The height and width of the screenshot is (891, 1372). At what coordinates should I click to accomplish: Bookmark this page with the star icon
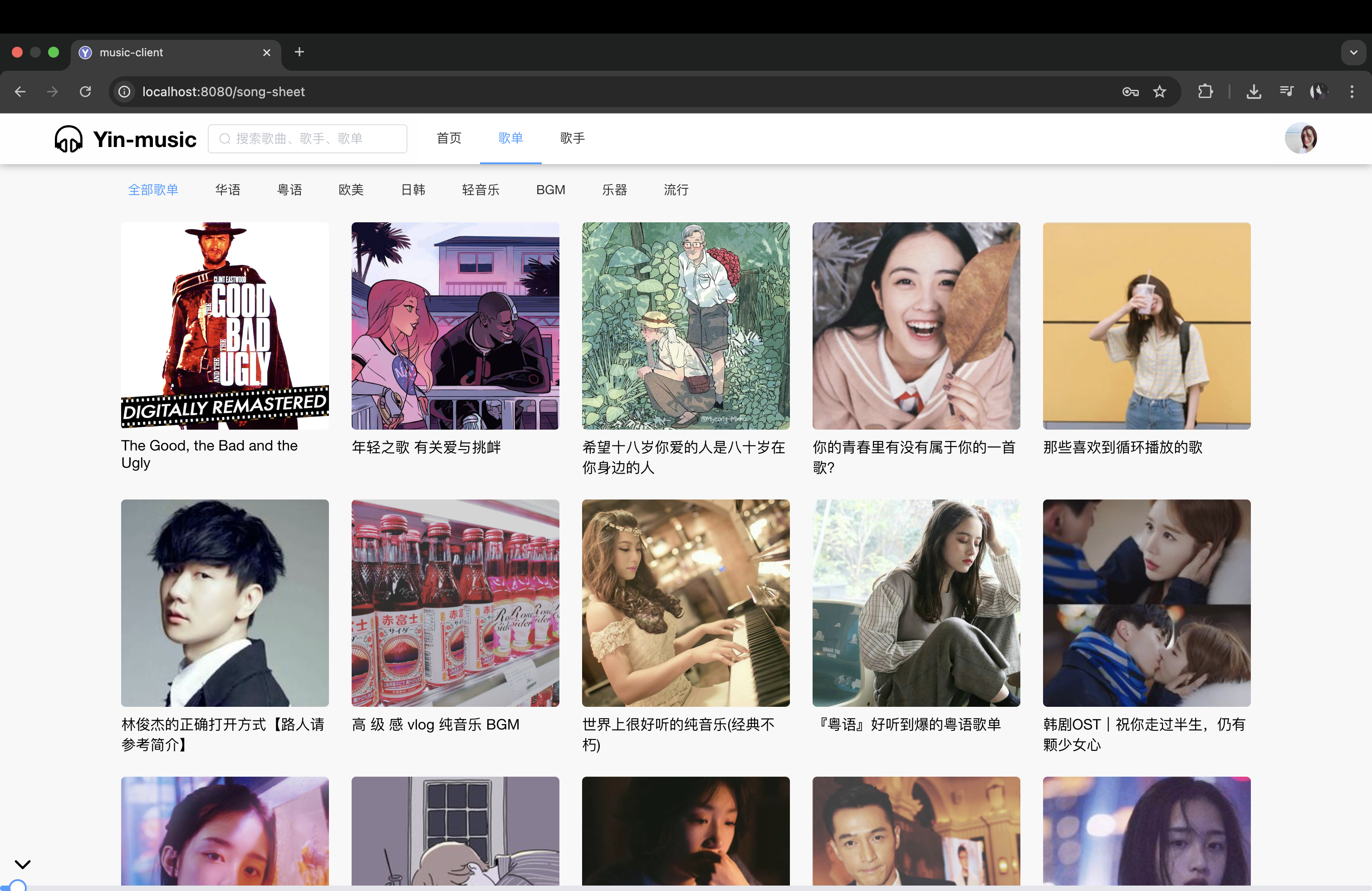(x=1160, y=92)
